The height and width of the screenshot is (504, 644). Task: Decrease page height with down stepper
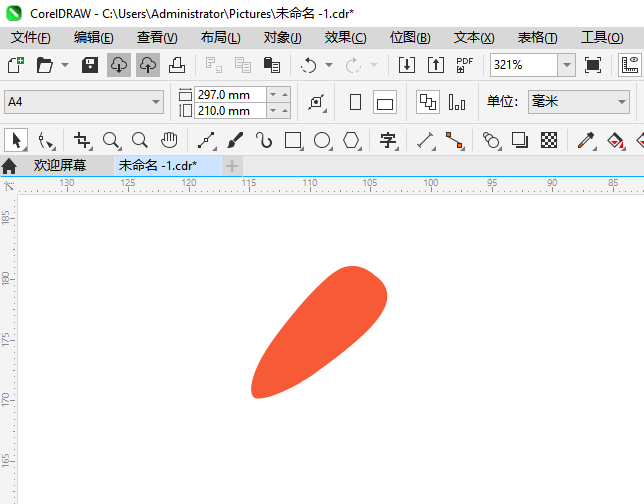click(273, 111)
